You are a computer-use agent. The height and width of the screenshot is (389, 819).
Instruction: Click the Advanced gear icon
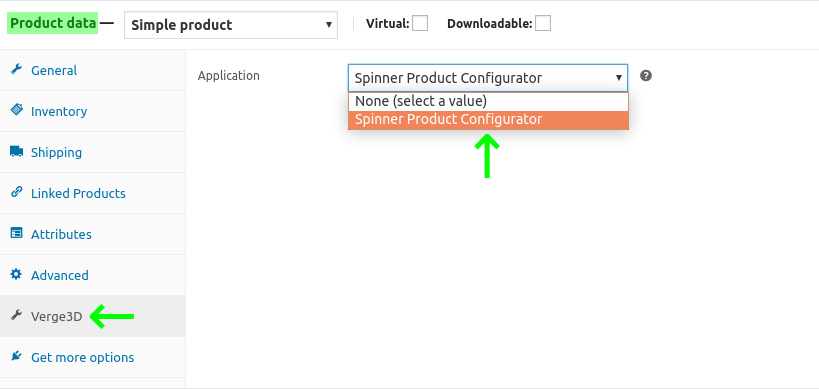(16, 274)
